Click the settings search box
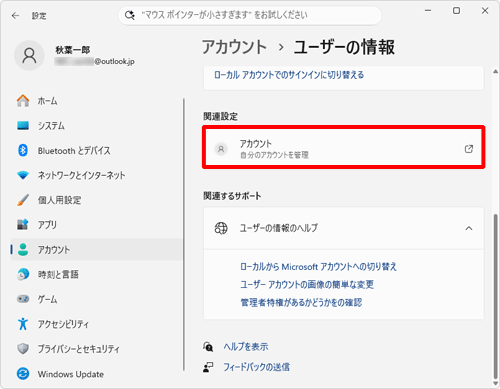Image resolution: width=500 pixels, height=389 pixels. point(250,15)
